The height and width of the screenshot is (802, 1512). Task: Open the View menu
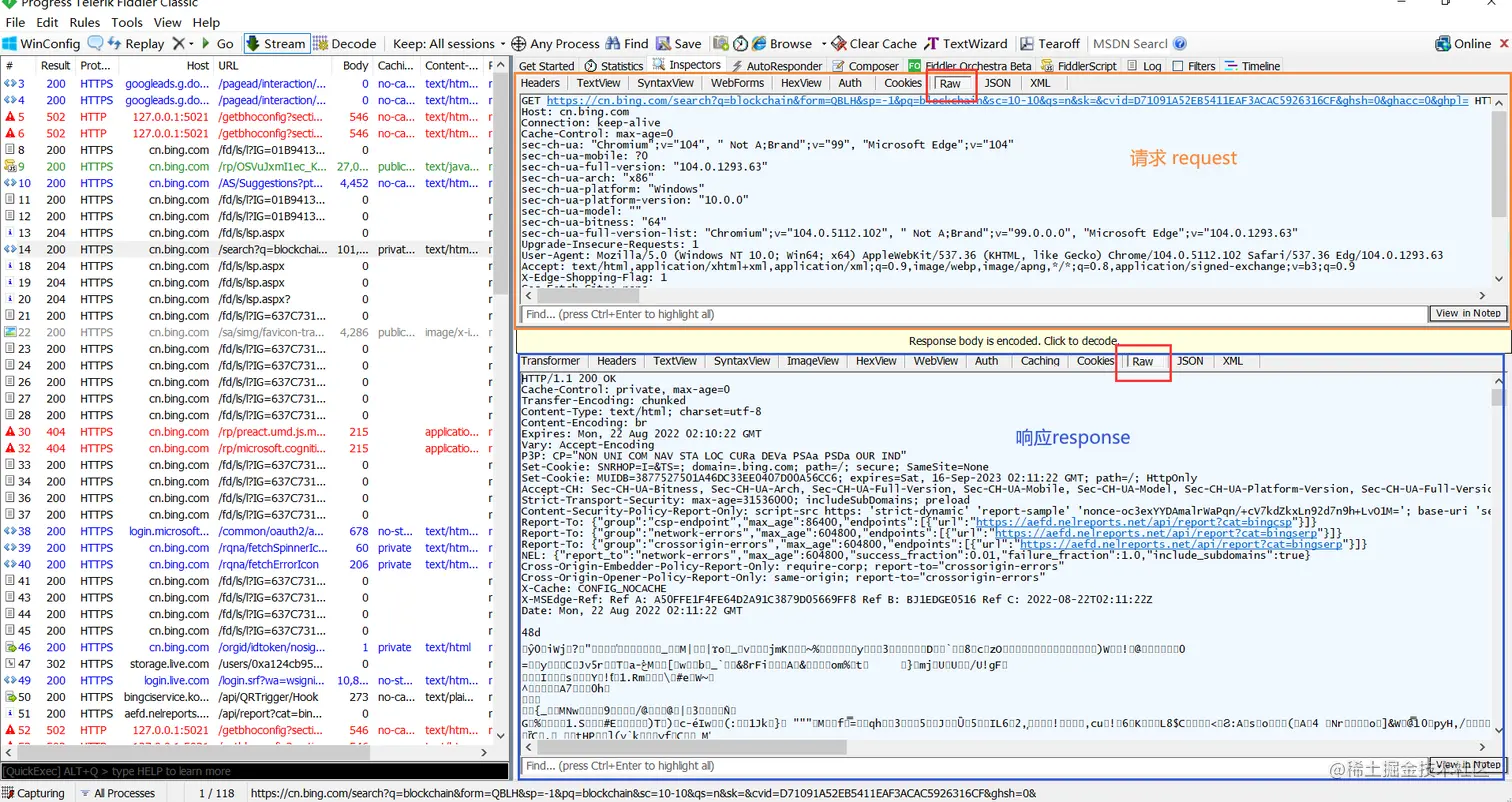coord(168,22)
